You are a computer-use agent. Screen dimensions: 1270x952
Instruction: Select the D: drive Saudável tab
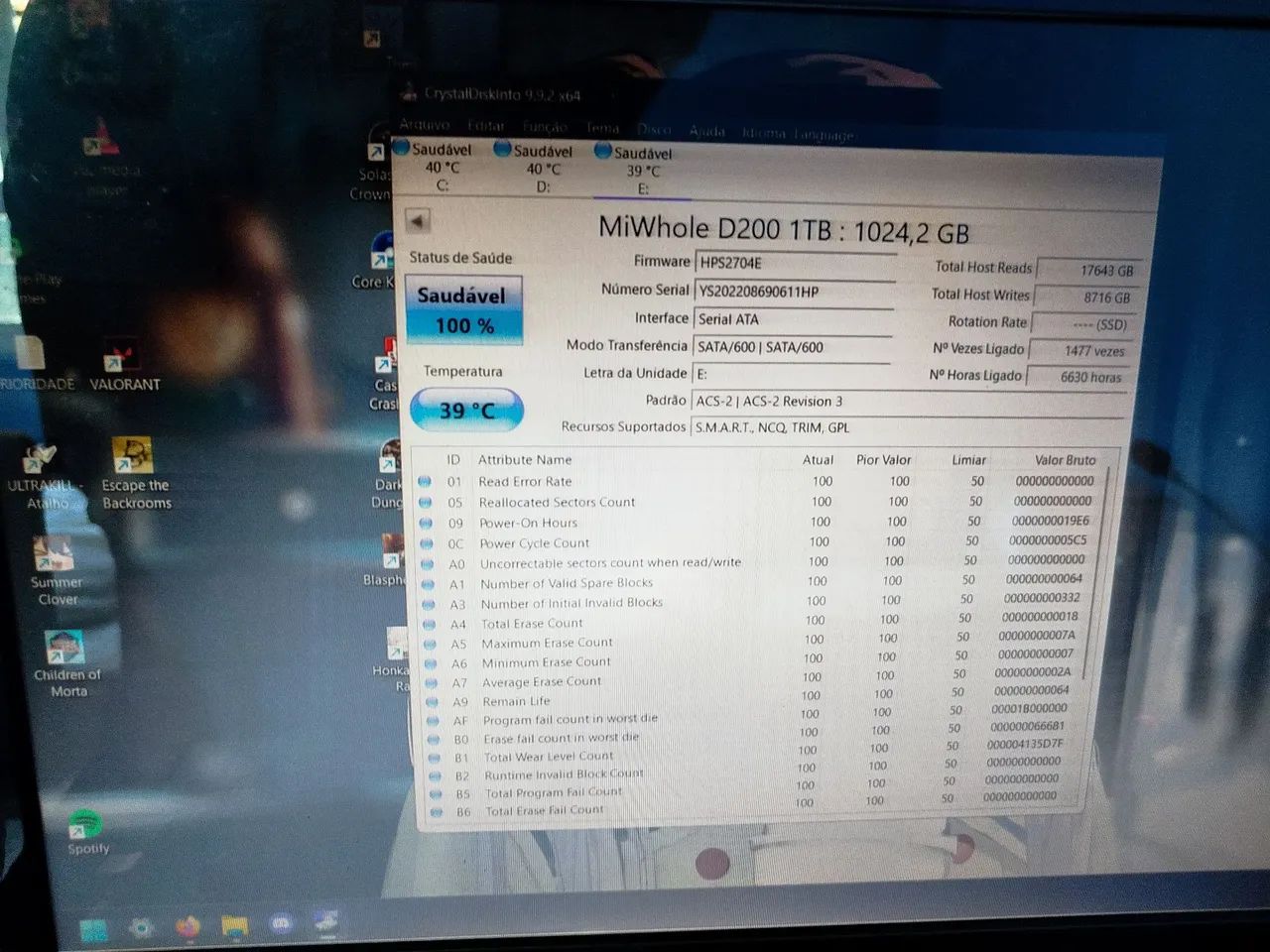pyautogui.click(x=536, y=169)
